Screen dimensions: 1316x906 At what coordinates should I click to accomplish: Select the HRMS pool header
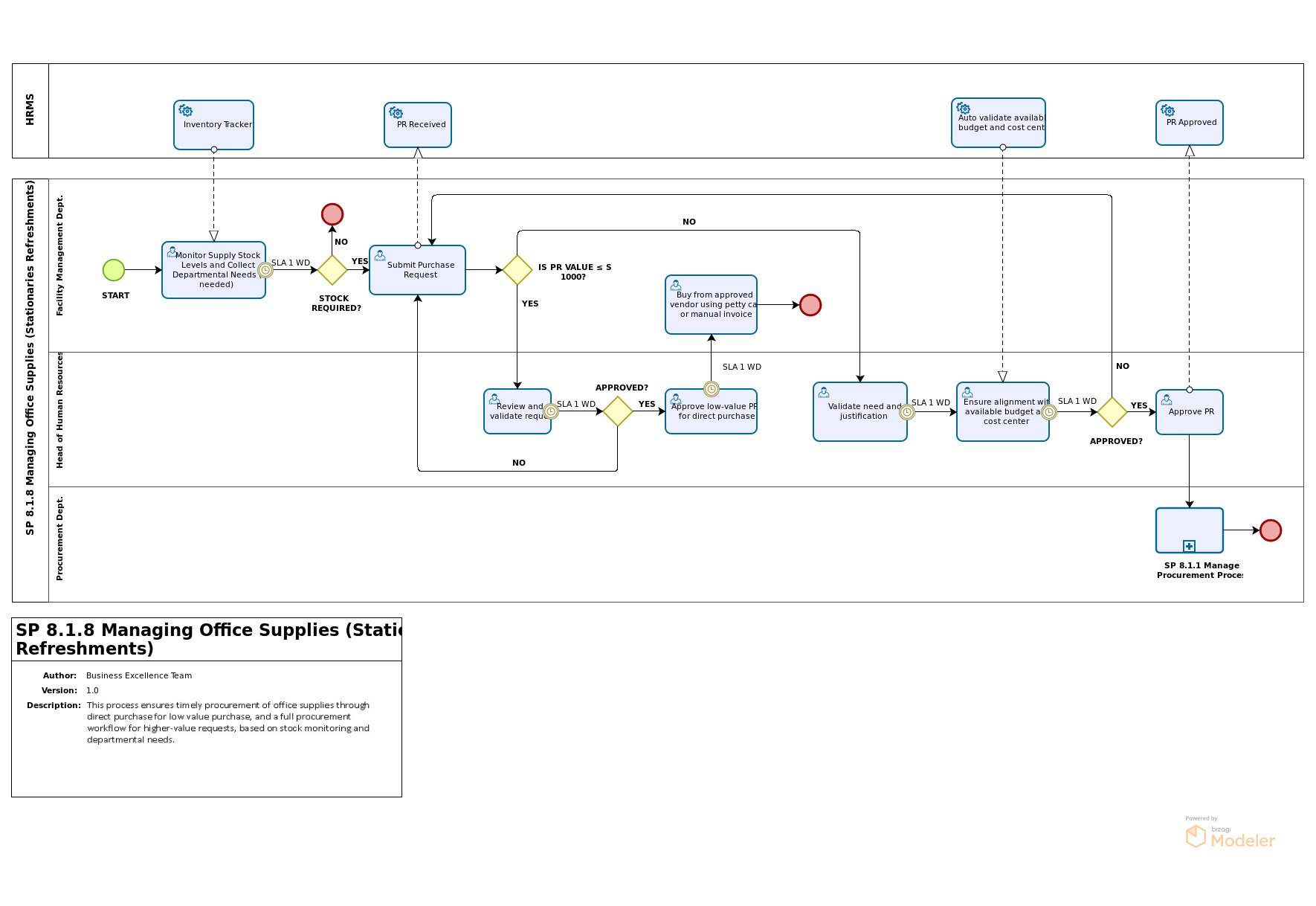(30, 110)
